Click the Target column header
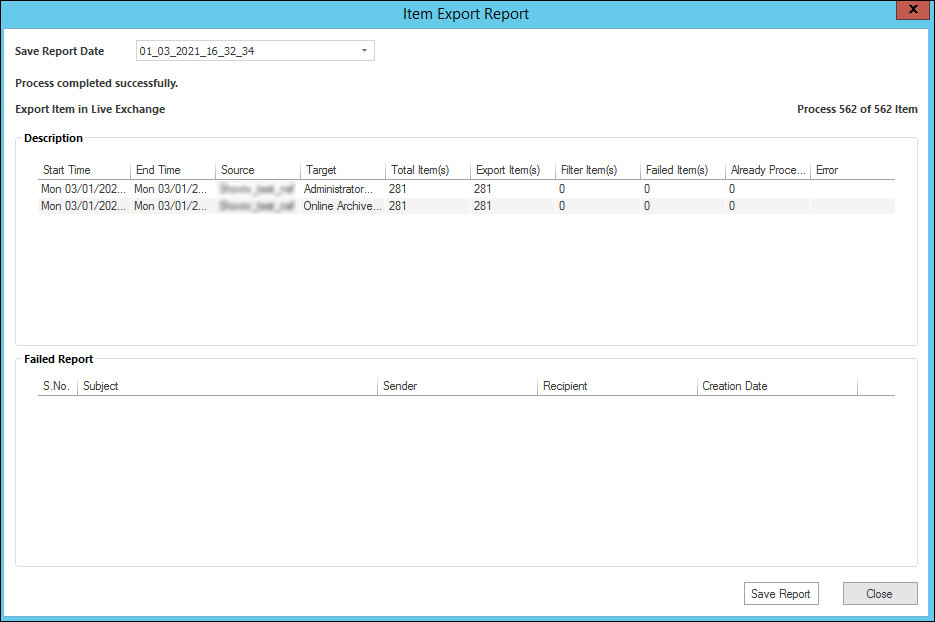The height and width of the screenshot is (622, 935). [x=343, y=170]
